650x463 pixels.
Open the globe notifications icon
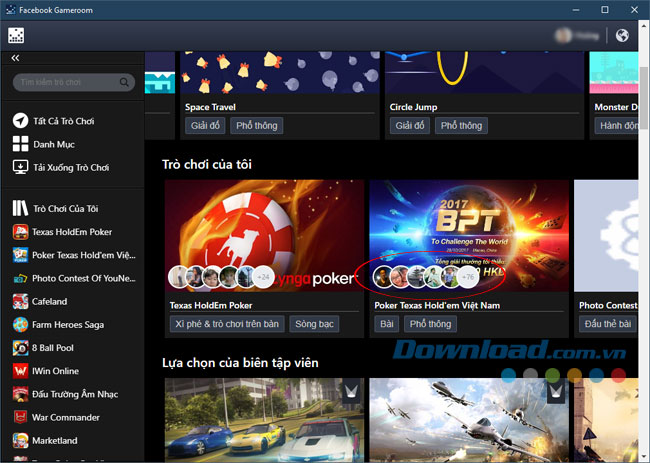tap(622, 36)
